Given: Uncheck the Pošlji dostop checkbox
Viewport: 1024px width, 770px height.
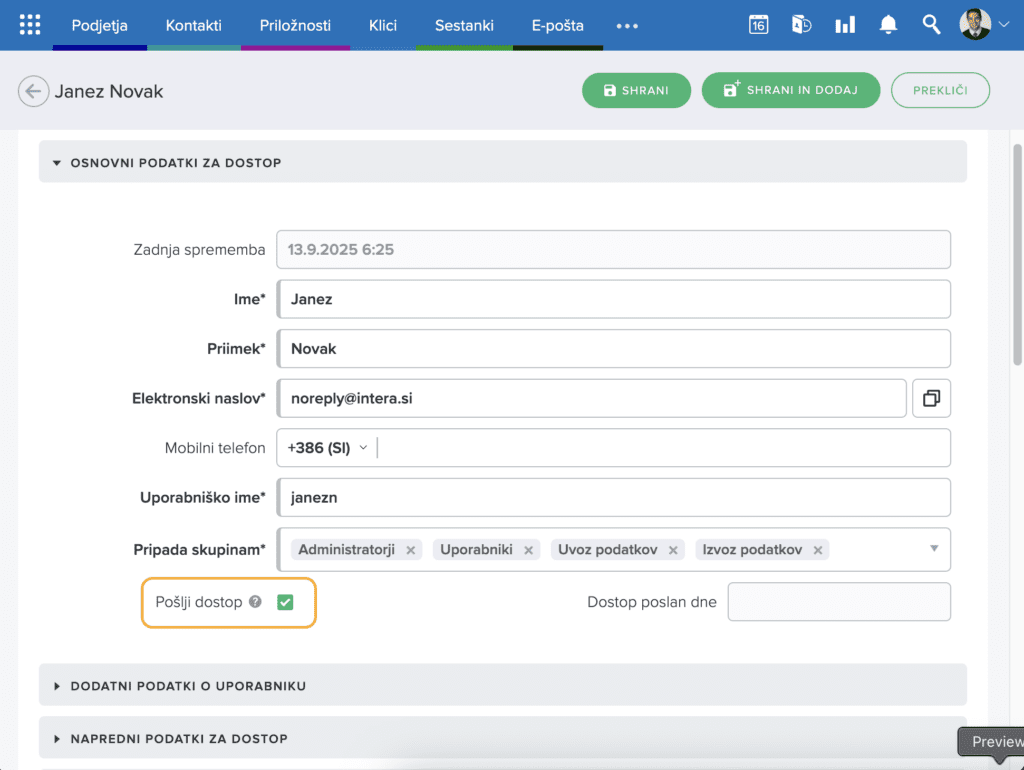Looking at the screenshot, I should pyautogui.click(x=285, y=602).
